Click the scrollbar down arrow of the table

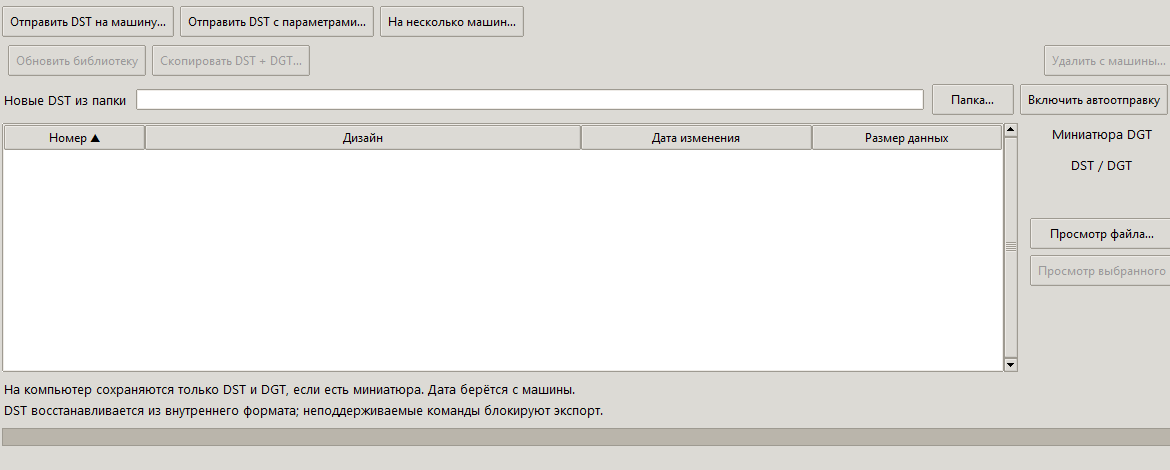point(1011,365)
